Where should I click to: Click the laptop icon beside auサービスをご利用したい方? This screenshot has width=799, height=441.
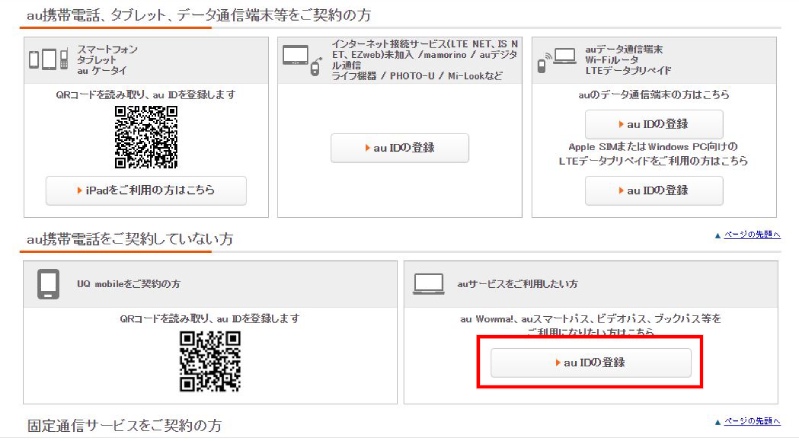point(428,285)
